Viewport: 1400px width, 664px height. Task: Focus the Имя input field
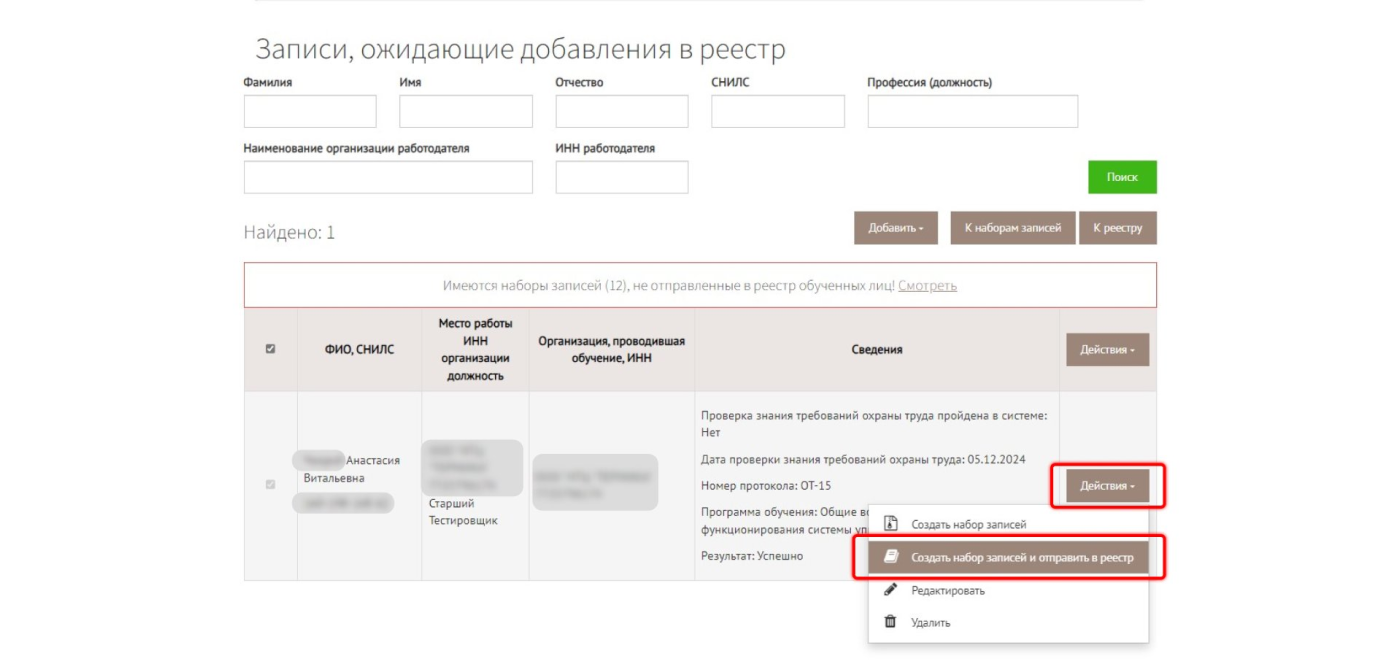[x=466, y=111]
